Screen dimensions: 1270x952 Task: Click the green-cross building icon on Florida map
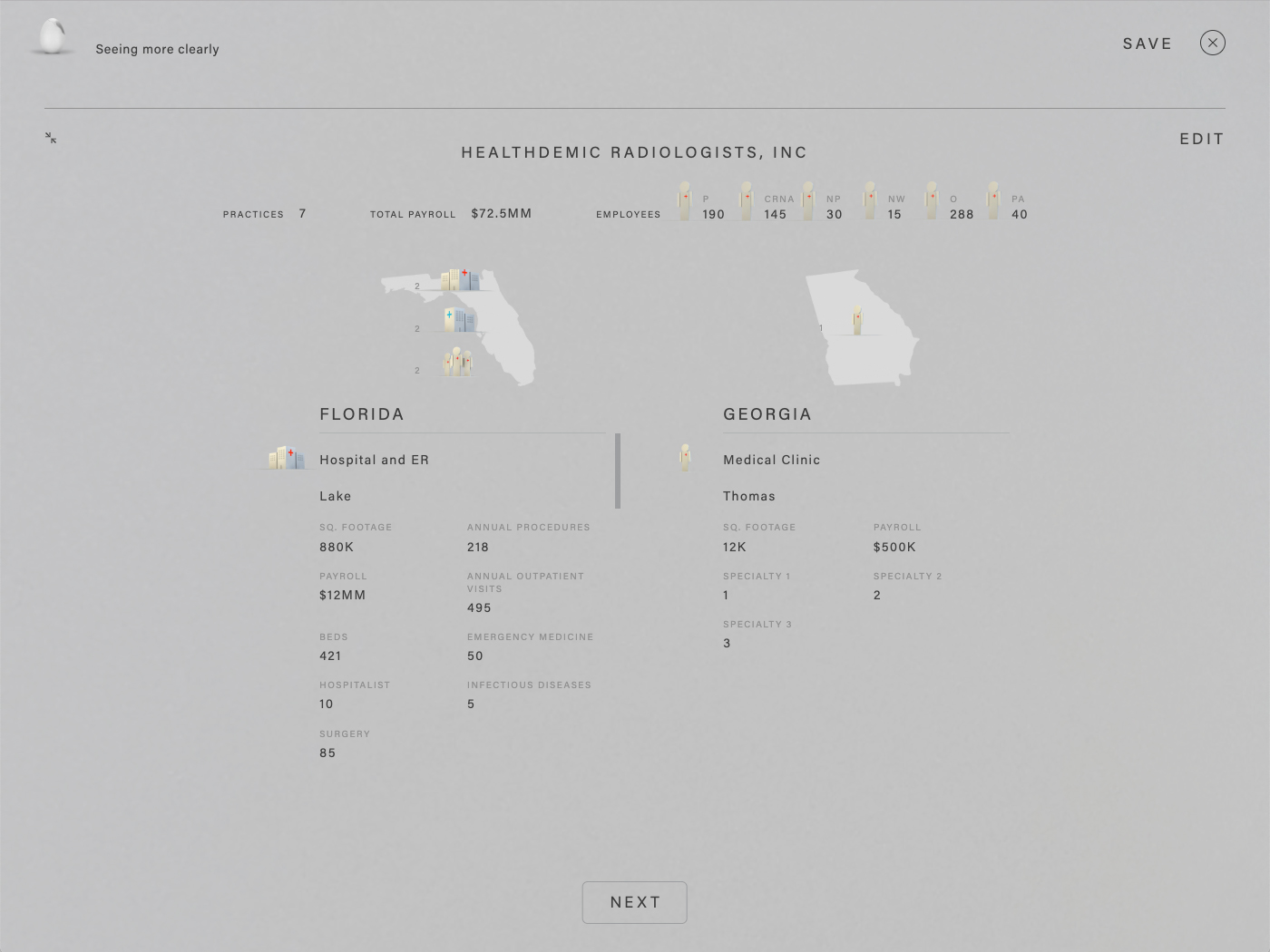[x=460, y=319]
